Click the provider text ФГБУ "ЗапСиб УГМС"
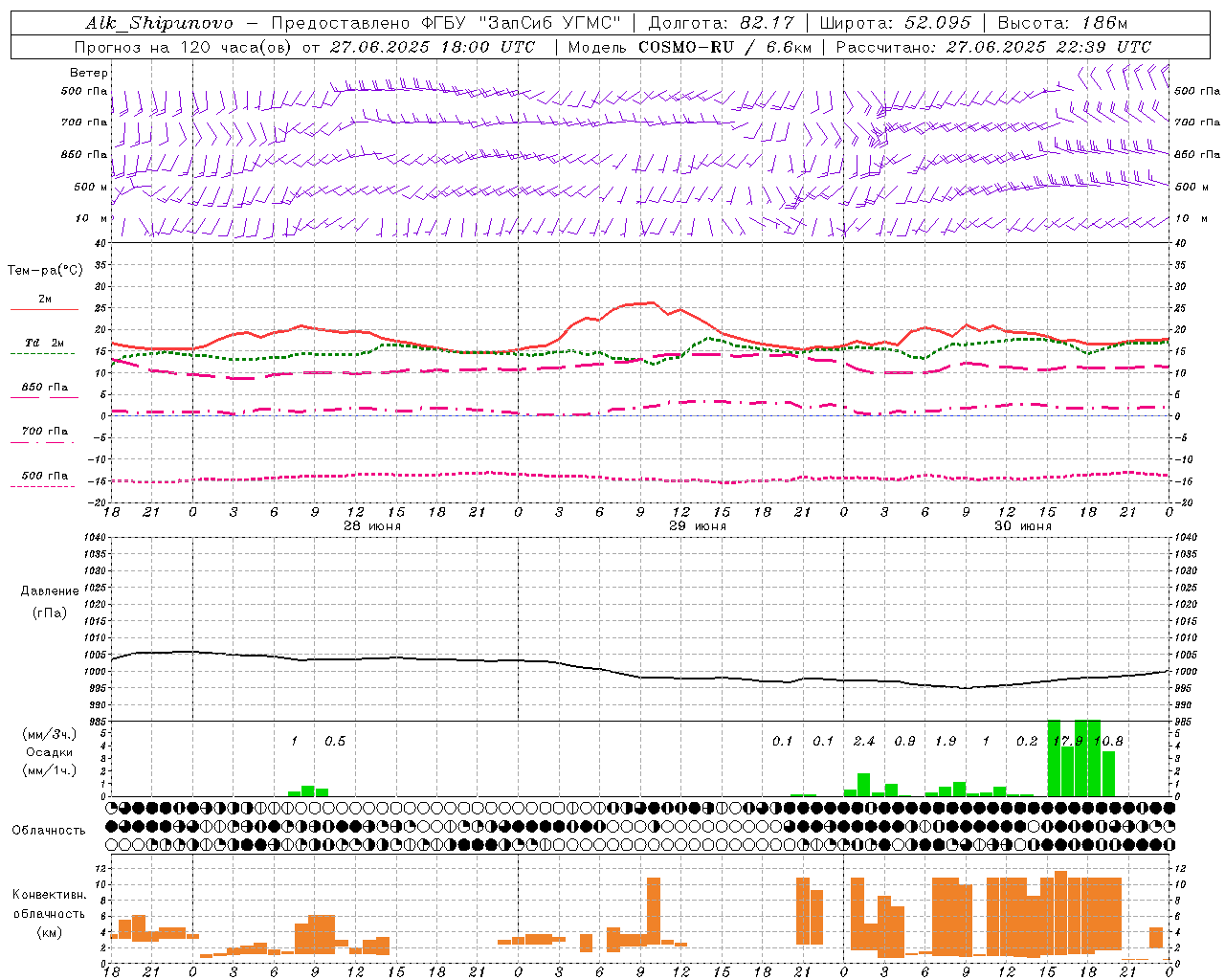Viewport: 1225px width, 980px height. 522,23
